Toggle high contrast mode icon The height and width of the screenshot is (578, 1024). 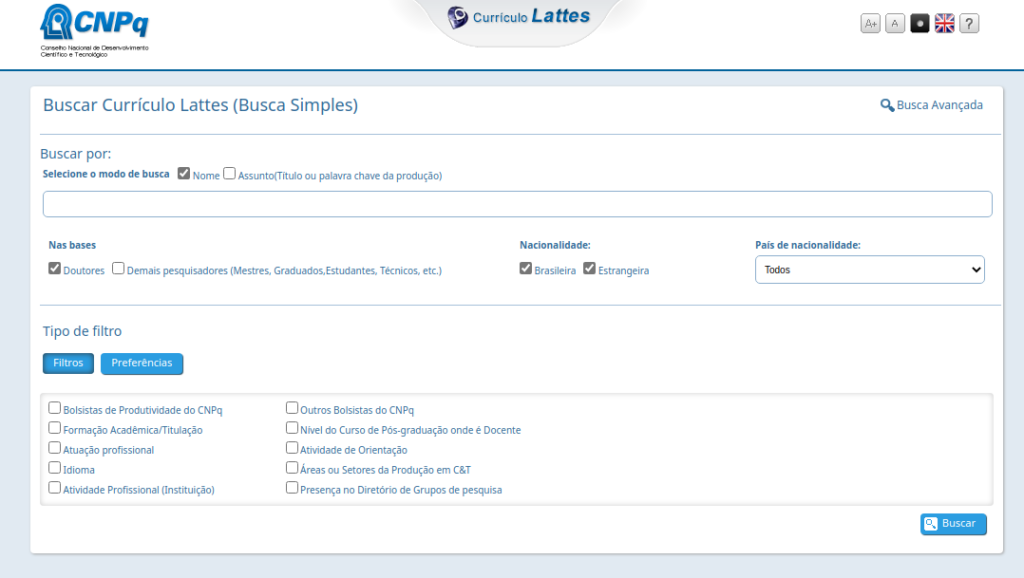(920, 24)
